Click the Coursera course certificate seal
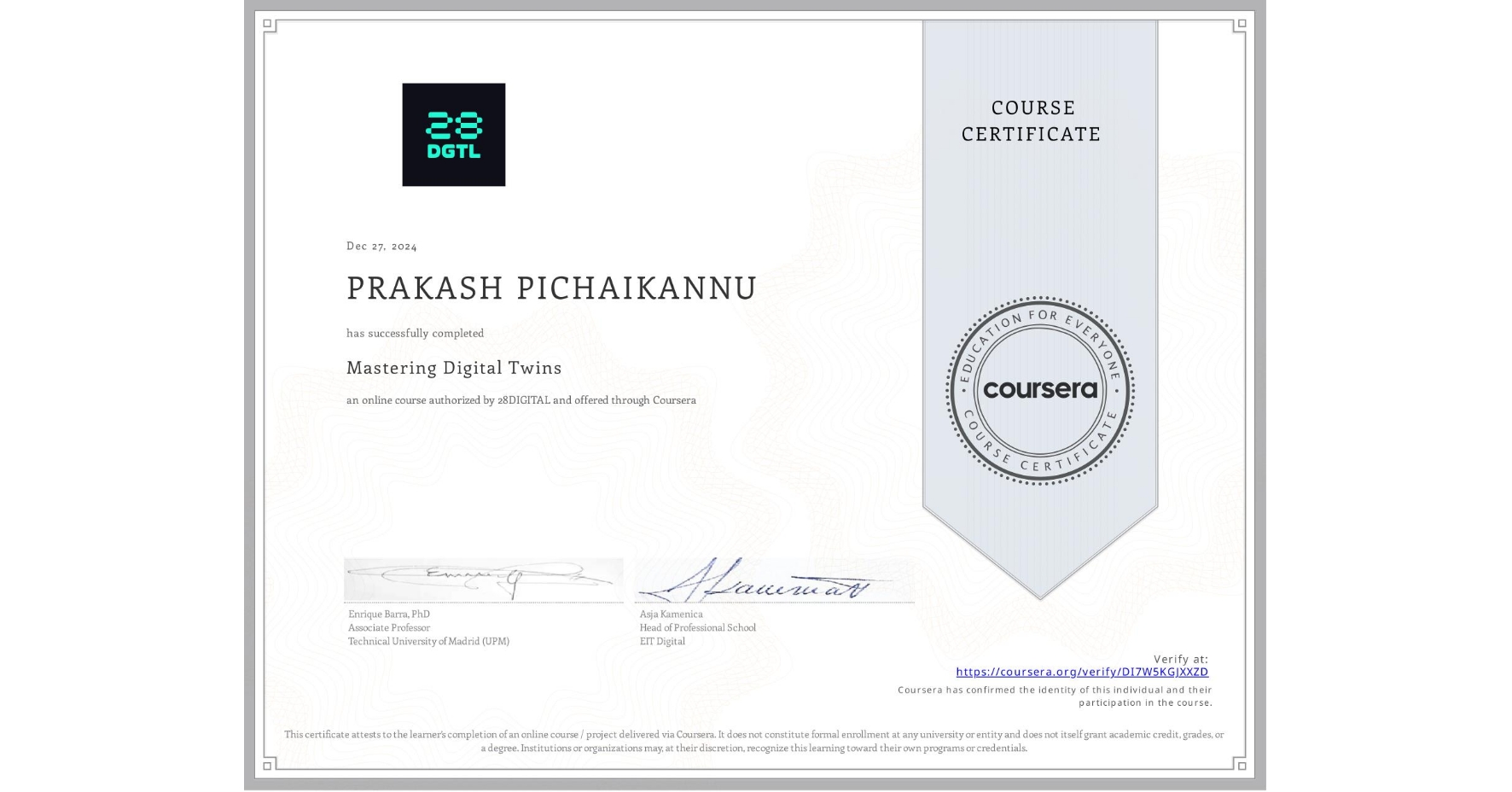Image resolution: width=1512 pixels, height=792 pixels. point(1040,390)
